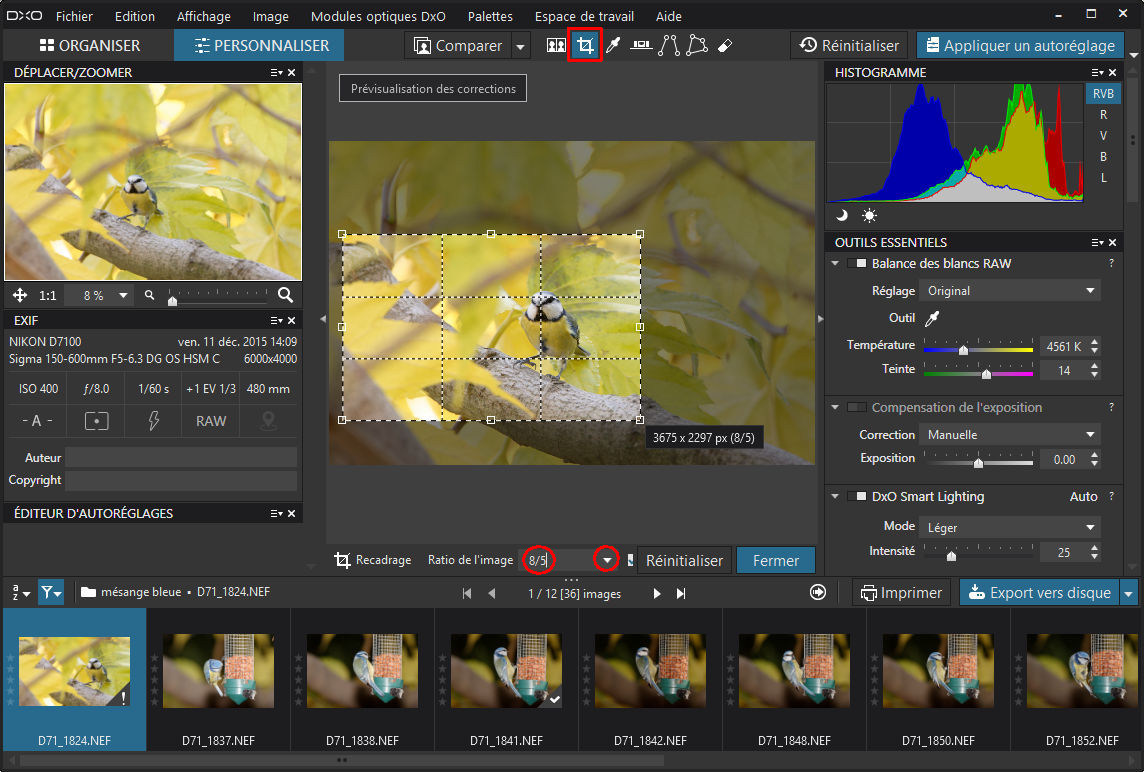Go to next image arrow

657,593
